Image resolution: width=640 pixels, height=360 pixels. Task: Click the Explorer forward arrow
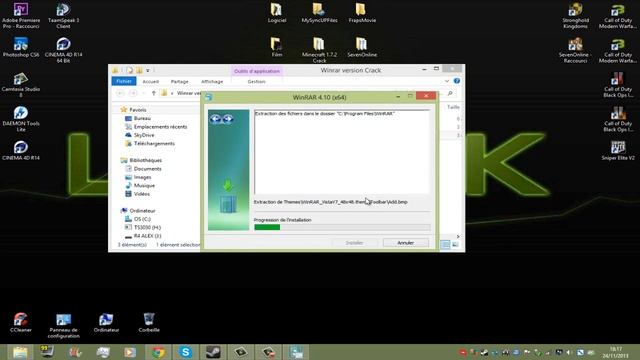133,93
